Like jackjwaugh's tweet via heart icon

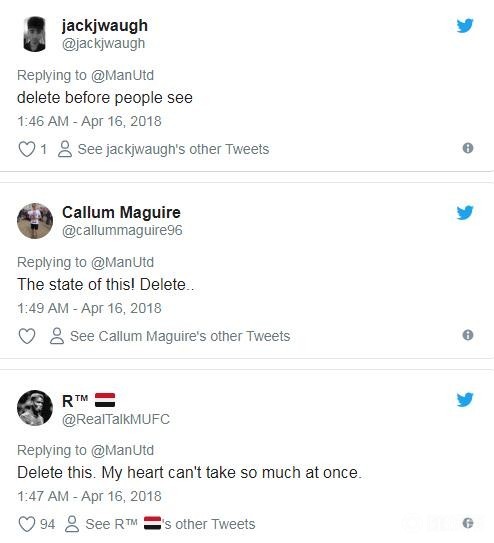(x=27, y=149)
